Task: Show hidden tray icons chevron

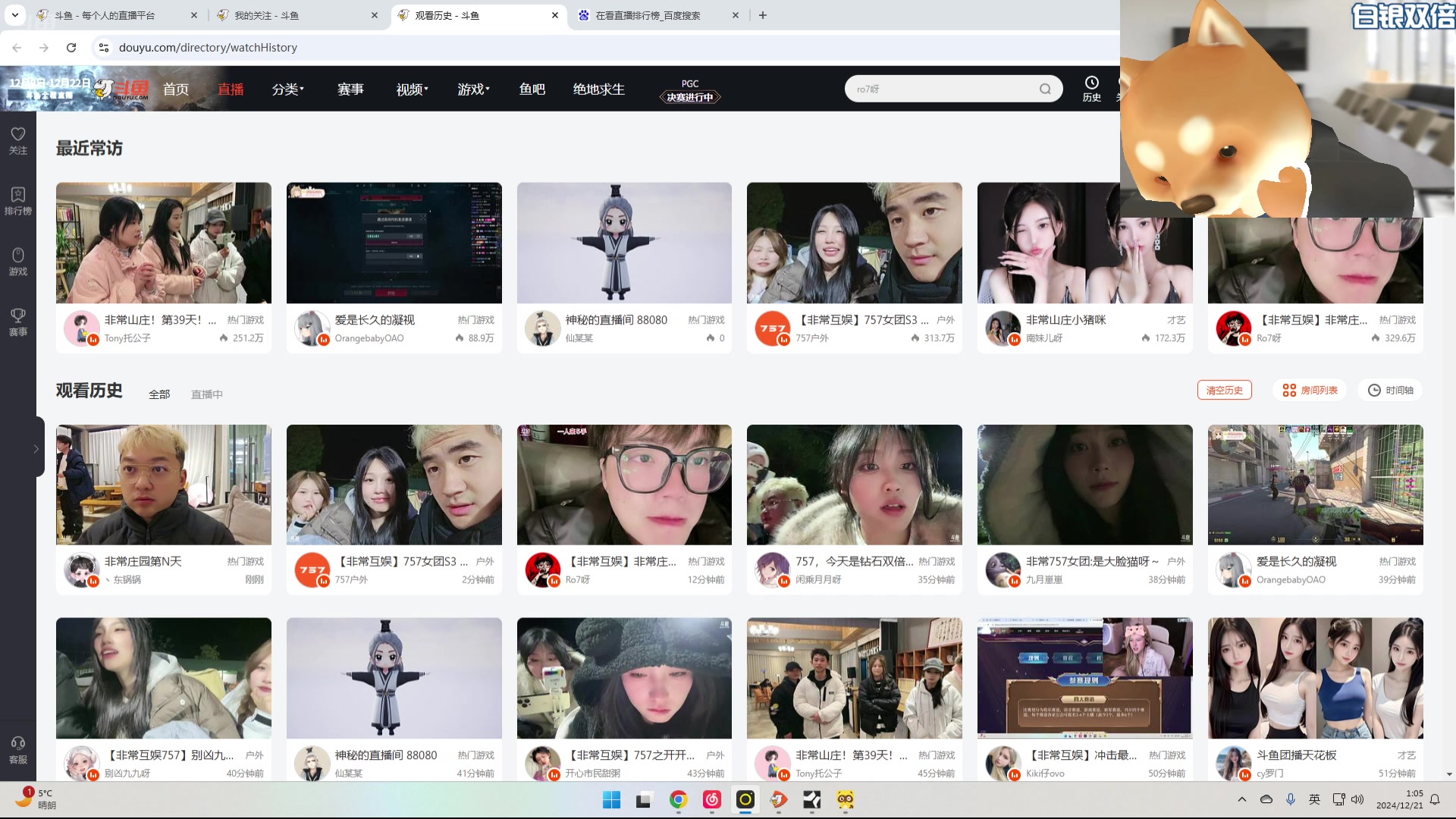Action: coord(1241,799)
